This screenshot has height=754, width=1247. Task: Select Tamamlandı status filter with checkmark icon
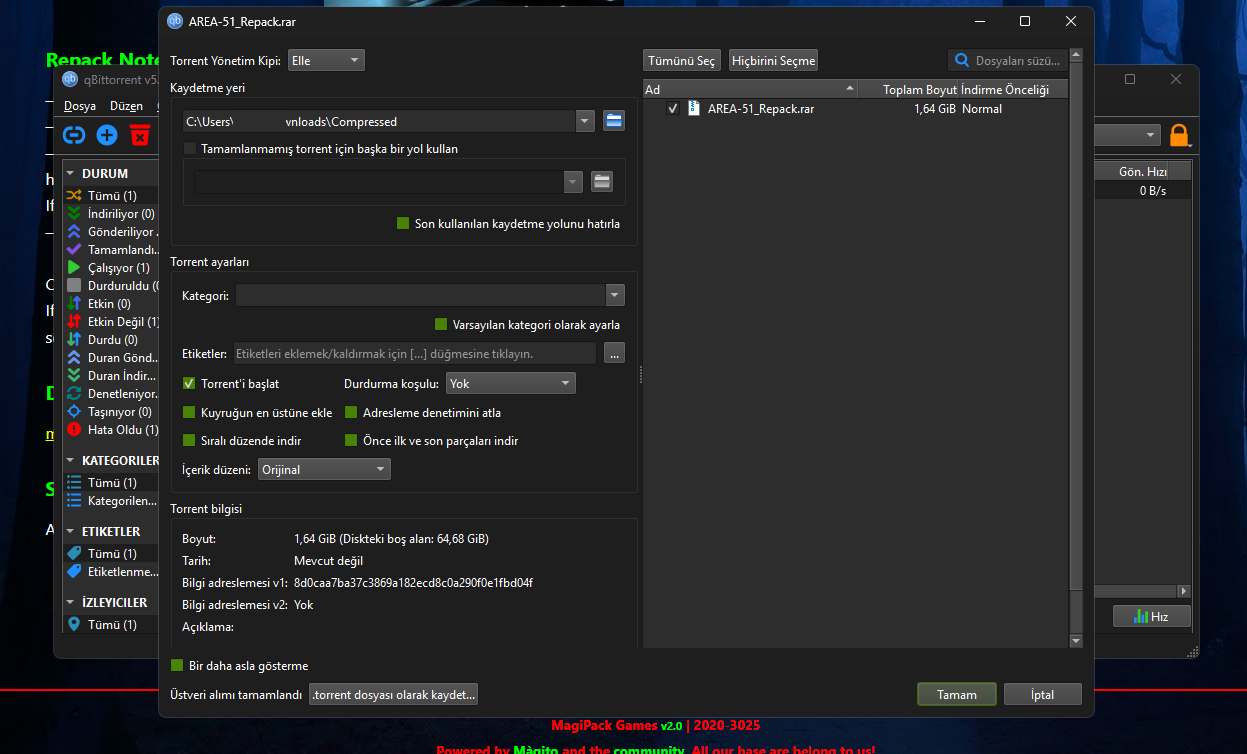coord(111,250)
